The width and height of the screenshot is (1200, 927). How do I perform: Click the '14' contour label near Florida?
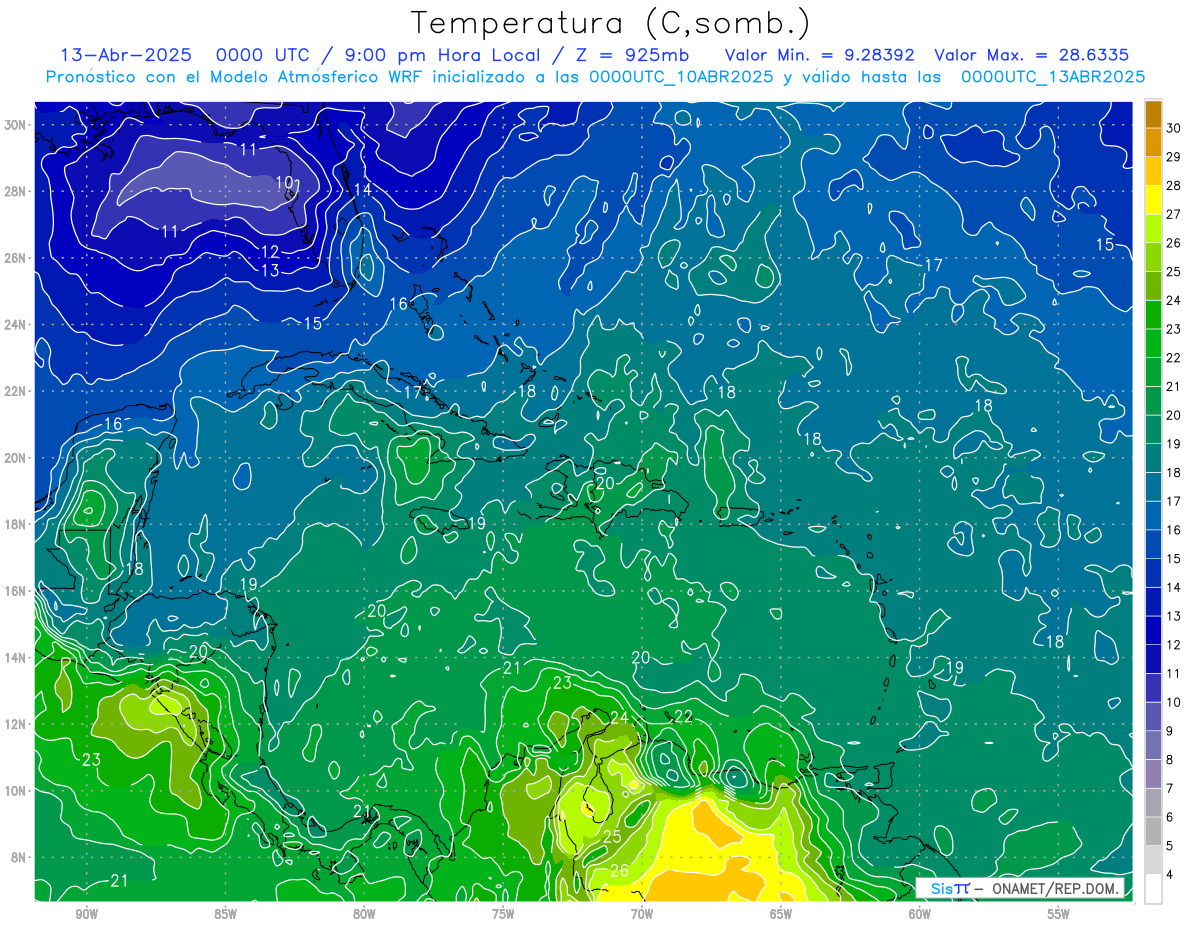pyautogui.click(x=362, y=190)
